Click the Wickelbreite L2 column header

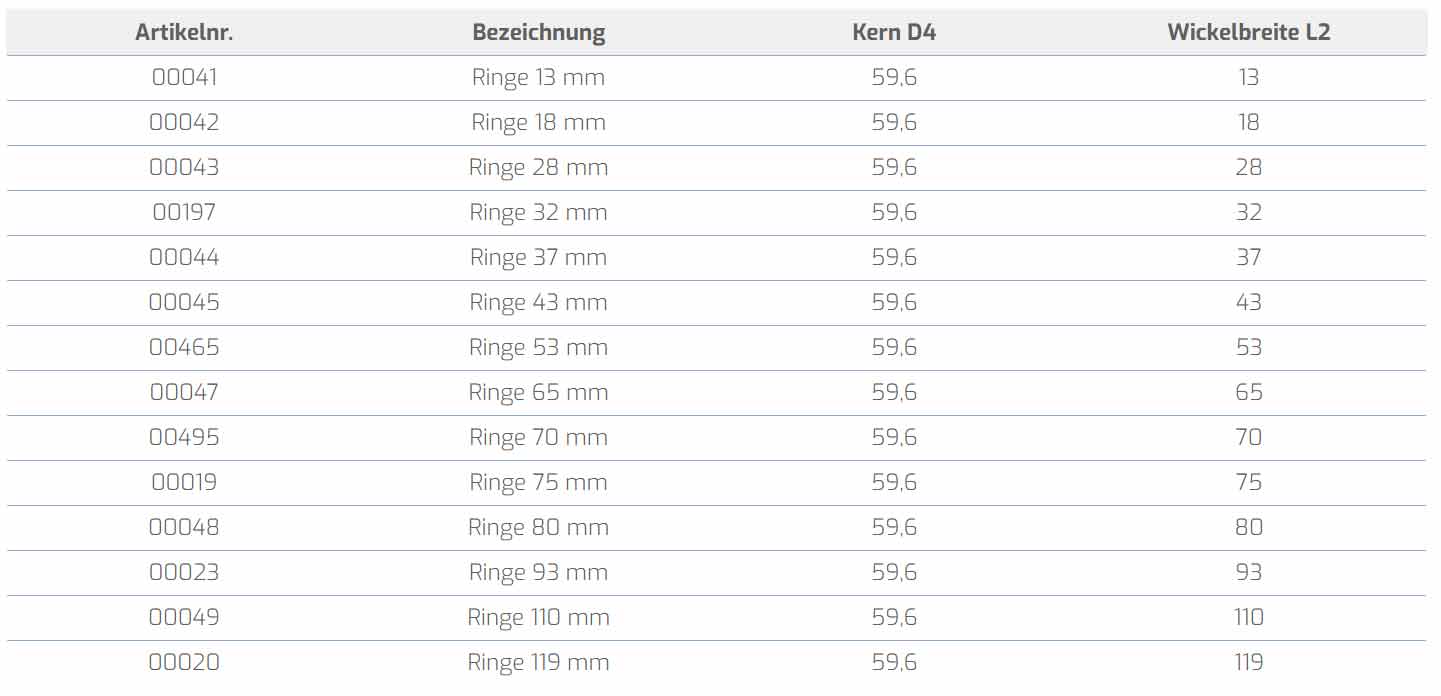pos(1248,32)
